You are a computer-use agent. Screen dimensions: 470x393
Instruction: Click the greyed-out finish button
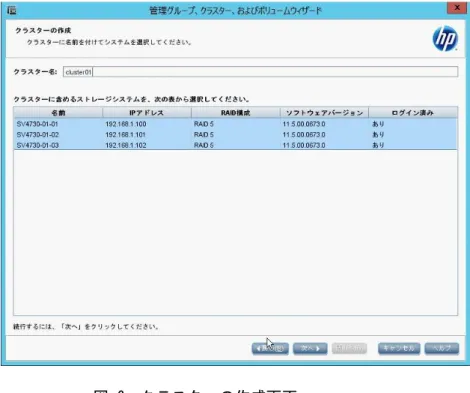(349, 349)
